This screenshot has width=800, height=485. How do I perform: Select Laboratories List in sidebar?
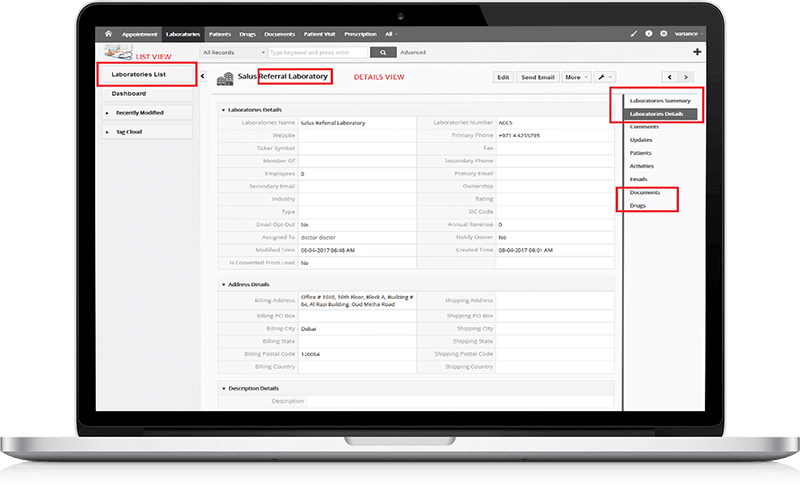pyautogui.click(x=147, y=74)
